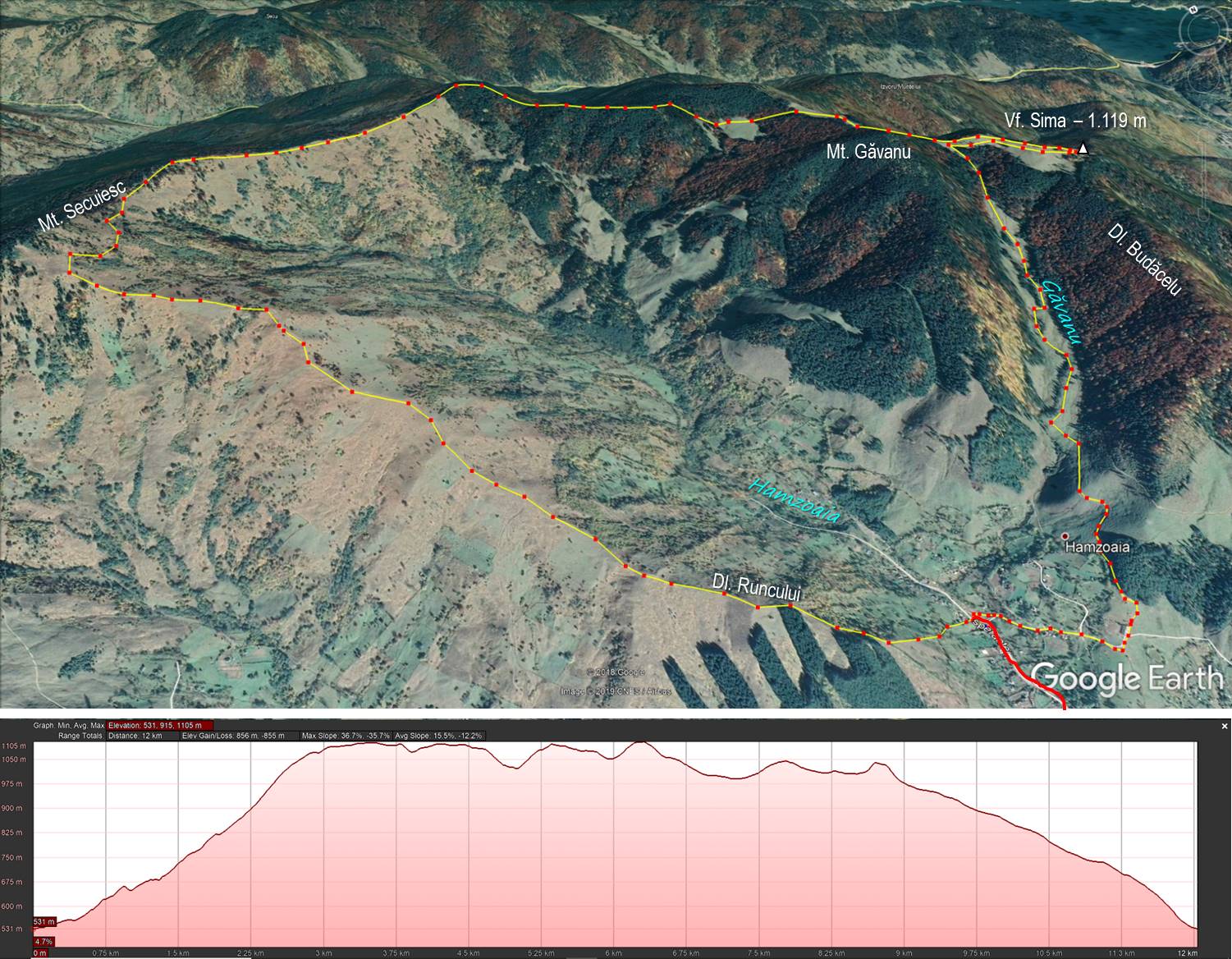The image size is (1232, 959).
Task: Select the Elevation statistics box
Action: (x=160, y=725)
